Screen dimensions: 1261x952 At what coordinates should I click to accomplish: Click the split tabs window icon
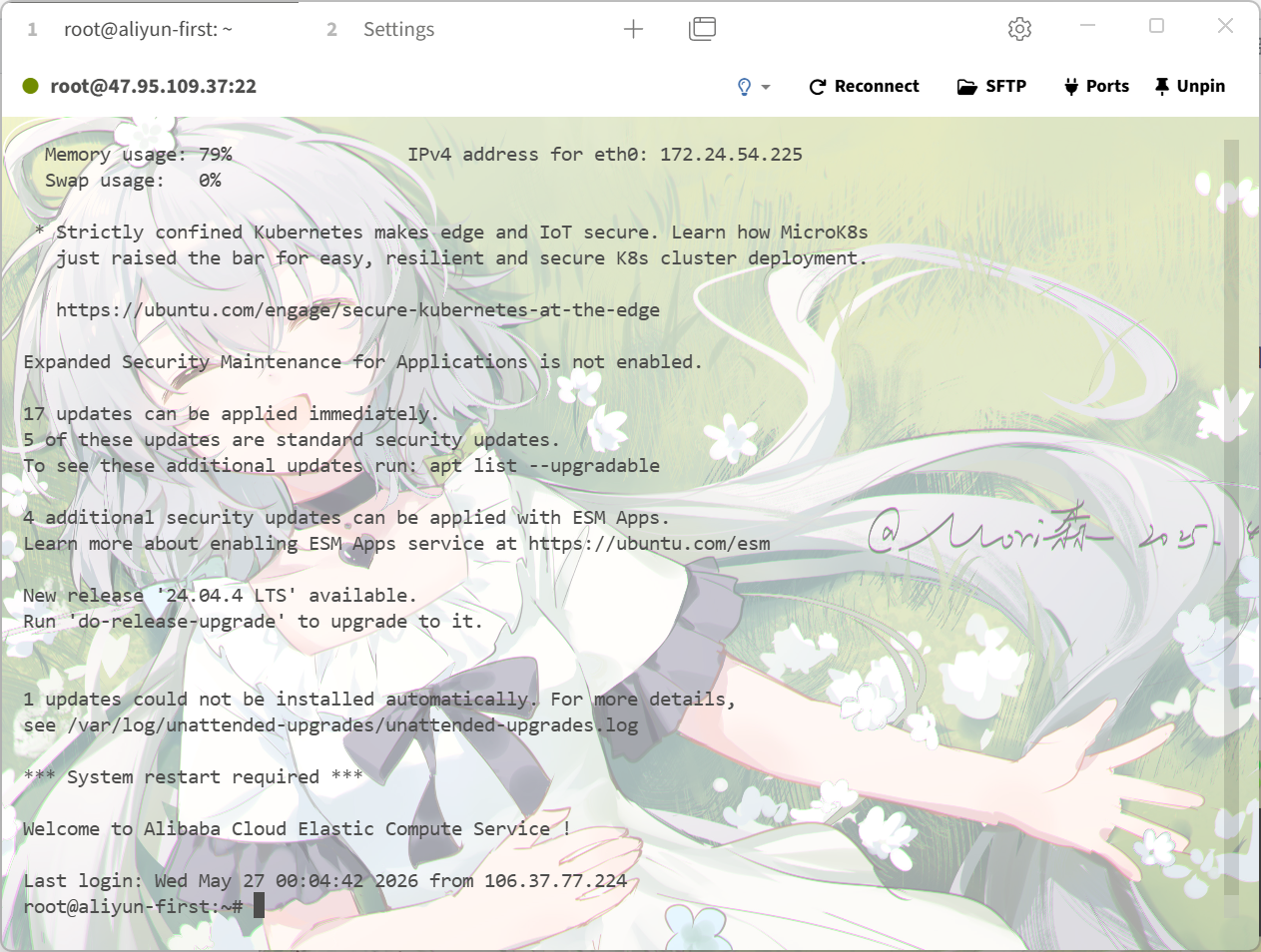point(703,29)
